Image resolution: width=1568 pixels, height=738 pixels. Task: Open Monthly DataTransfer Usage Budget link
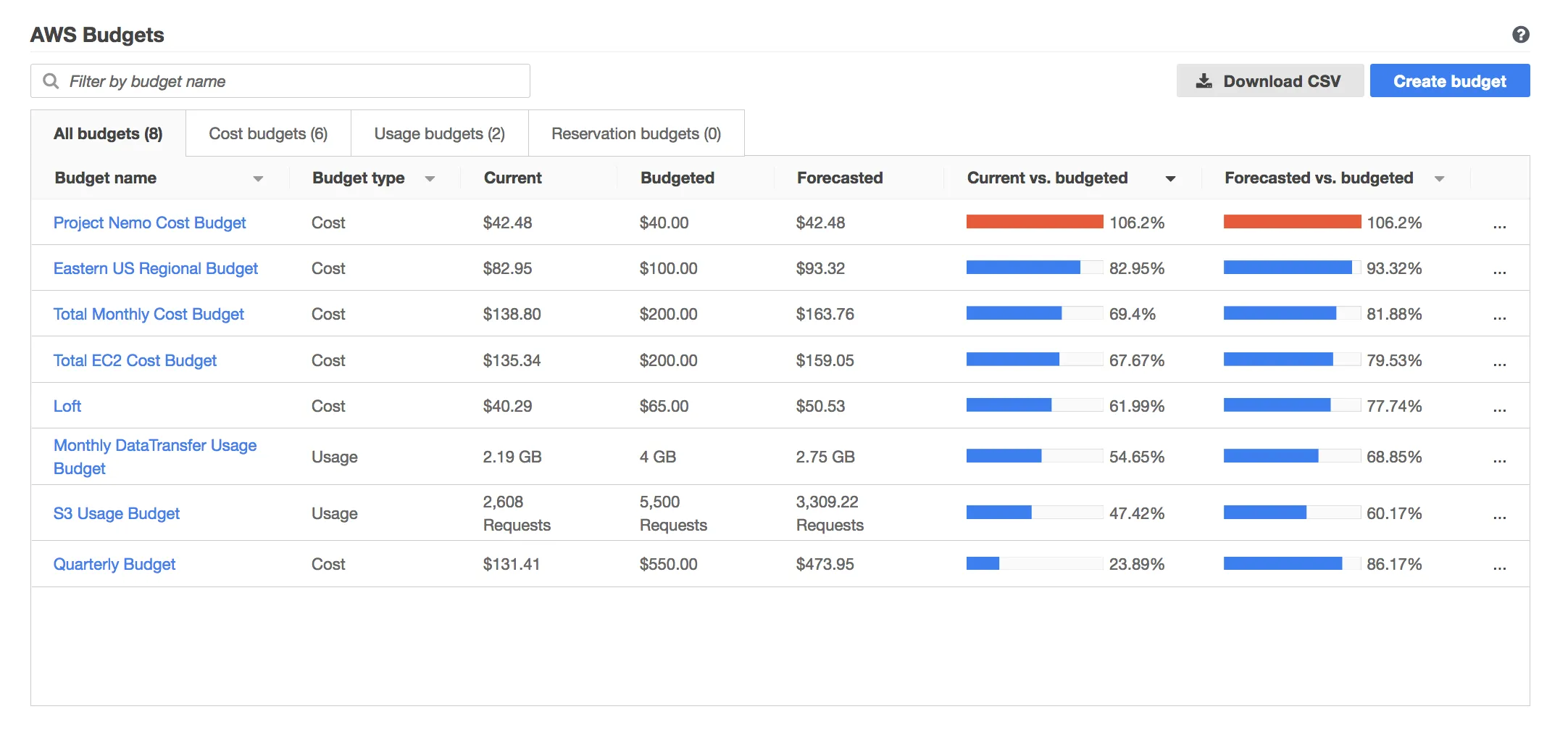tap(155, 457)
